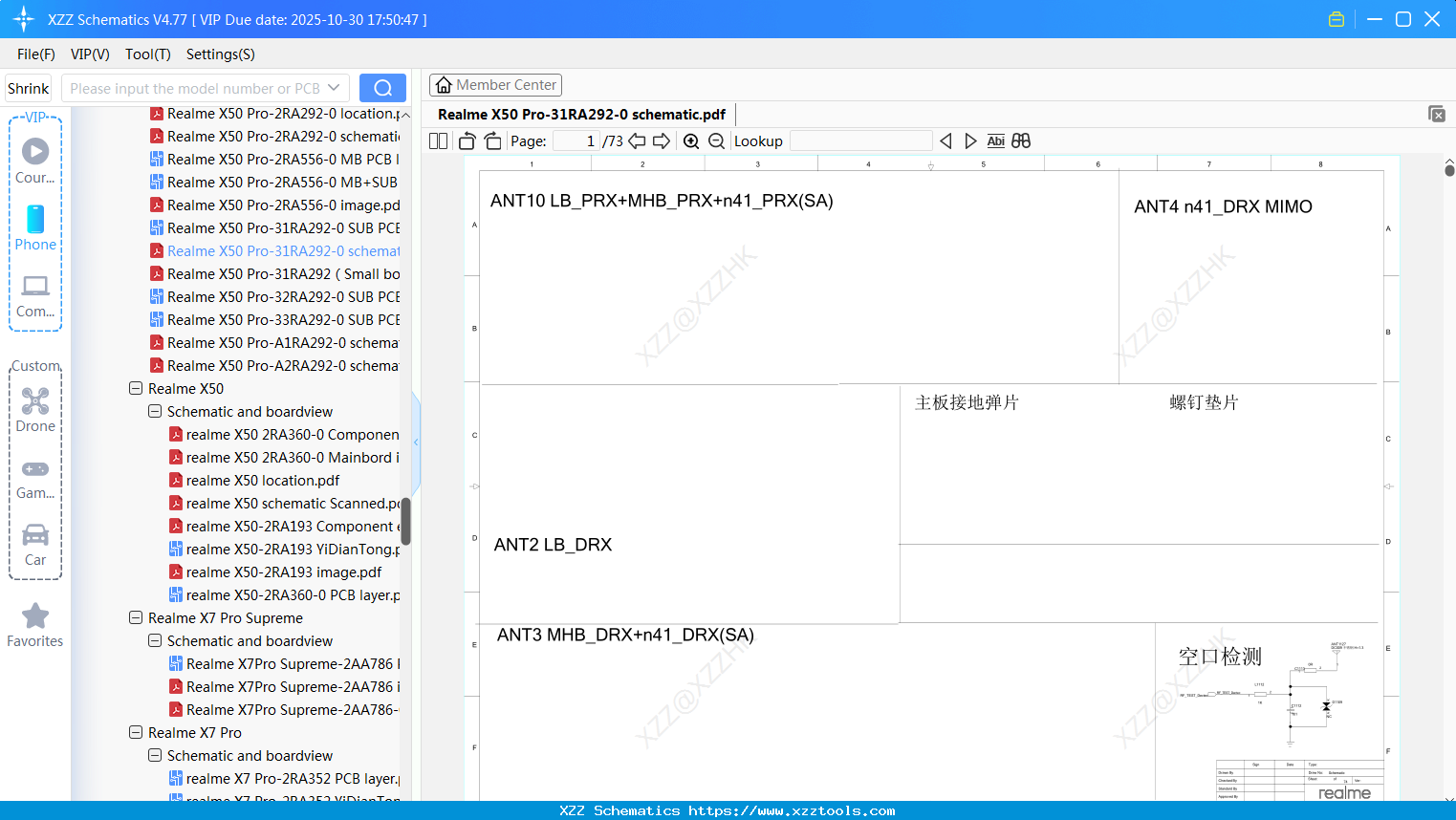
Task: Find next lookup match
Action: (970, 141)
